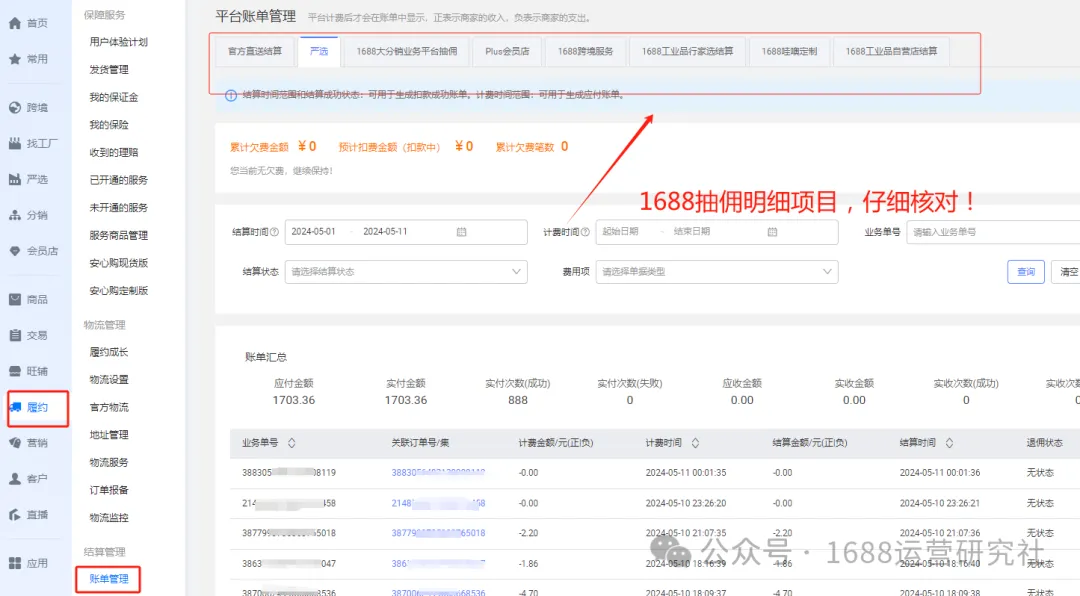Switch to 1688哇噻定制 tab
The width and height of the screenshot is (1080, 596).
[789, 52]
